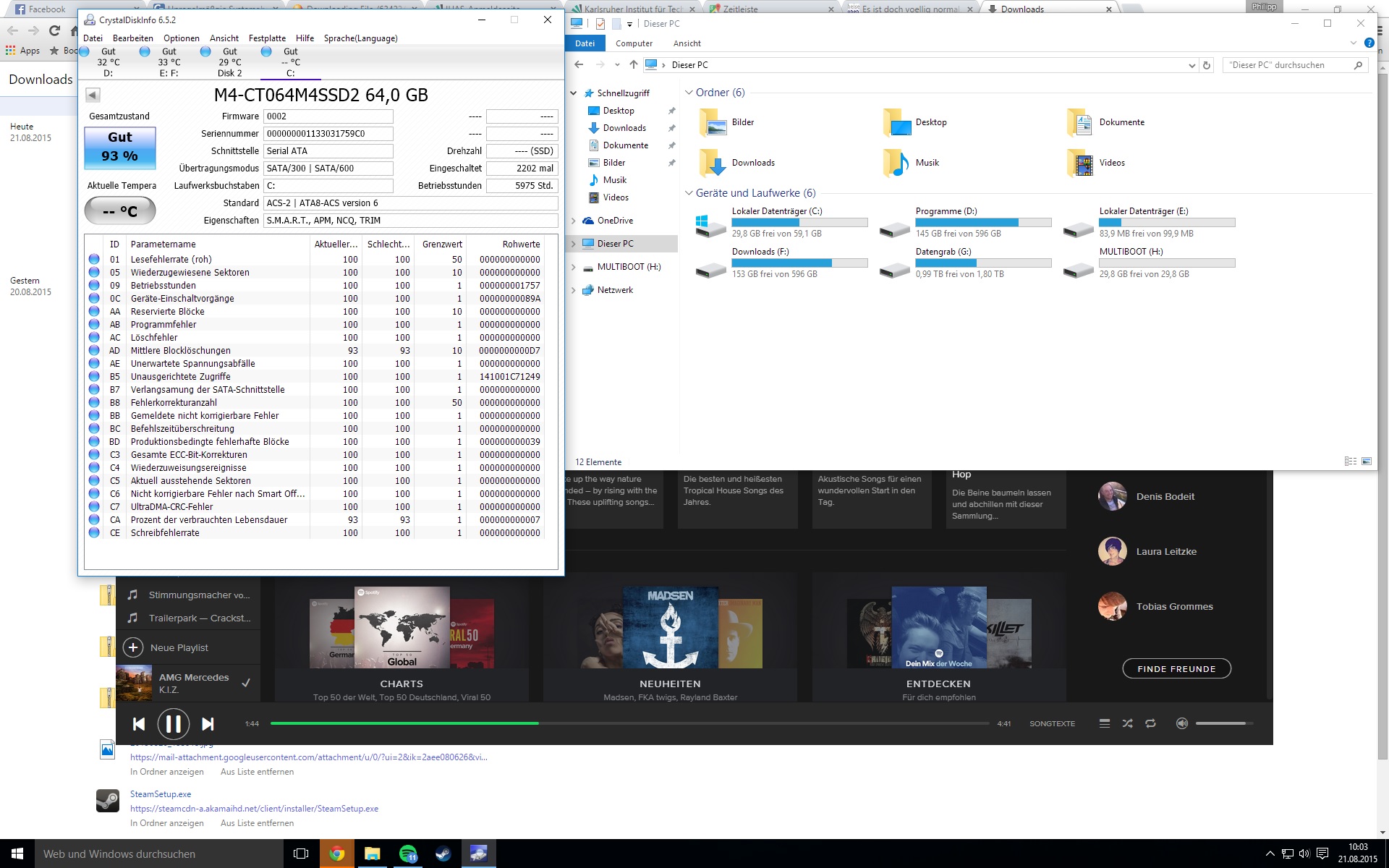Click the Steam icon in the taskbar
The height and width of the screenshot is (868, 1389).
443,854
